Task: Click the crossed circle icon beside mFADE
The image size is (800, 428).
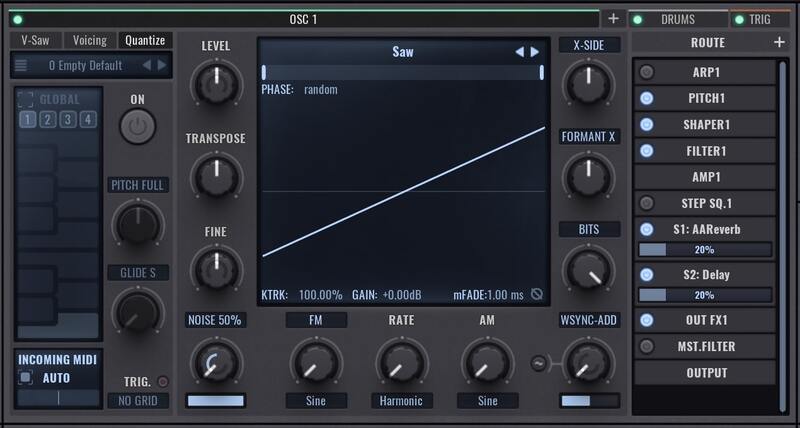Action: pos(537,294)
